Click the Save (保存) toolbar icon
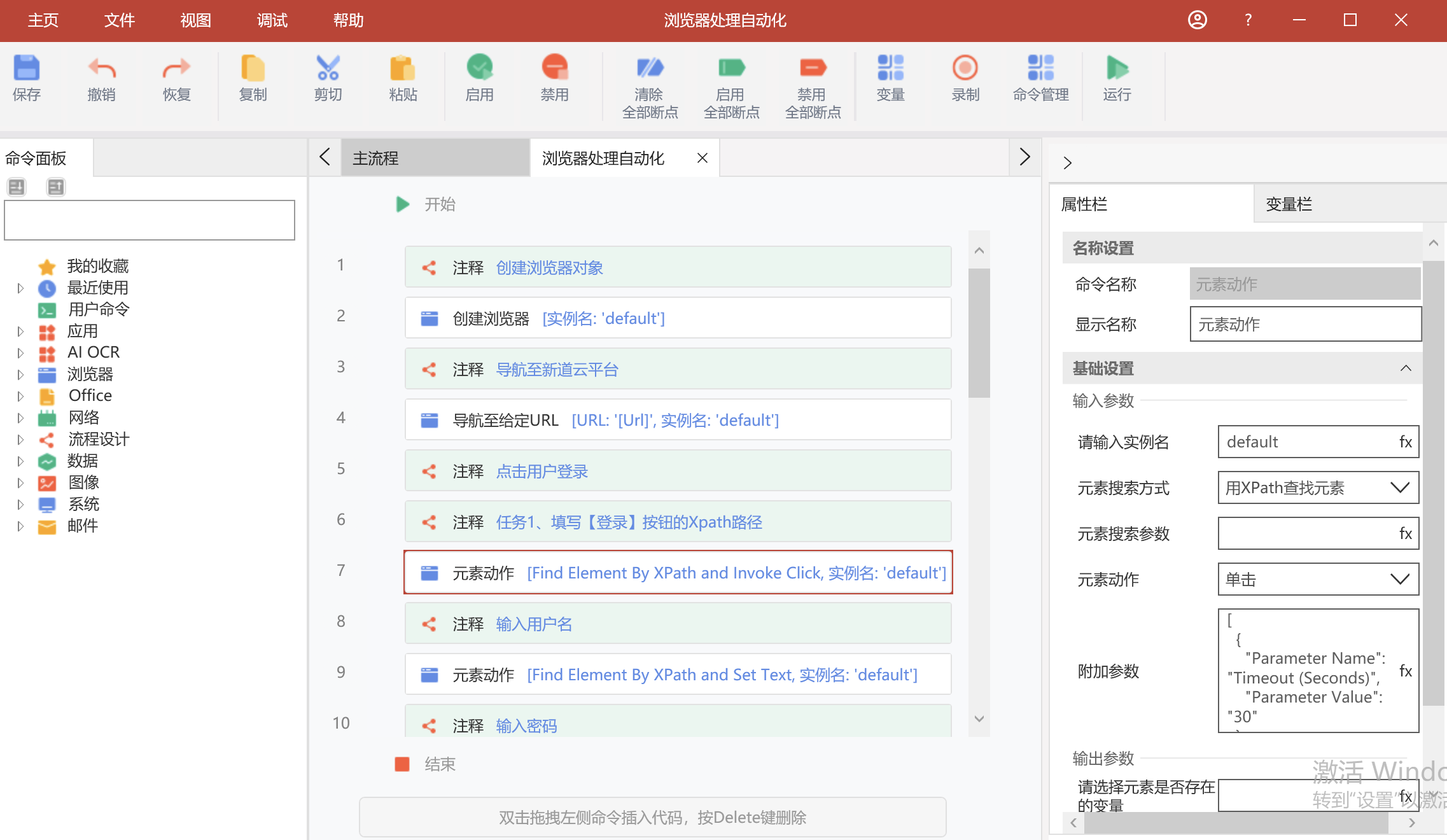 coord(27,69)
